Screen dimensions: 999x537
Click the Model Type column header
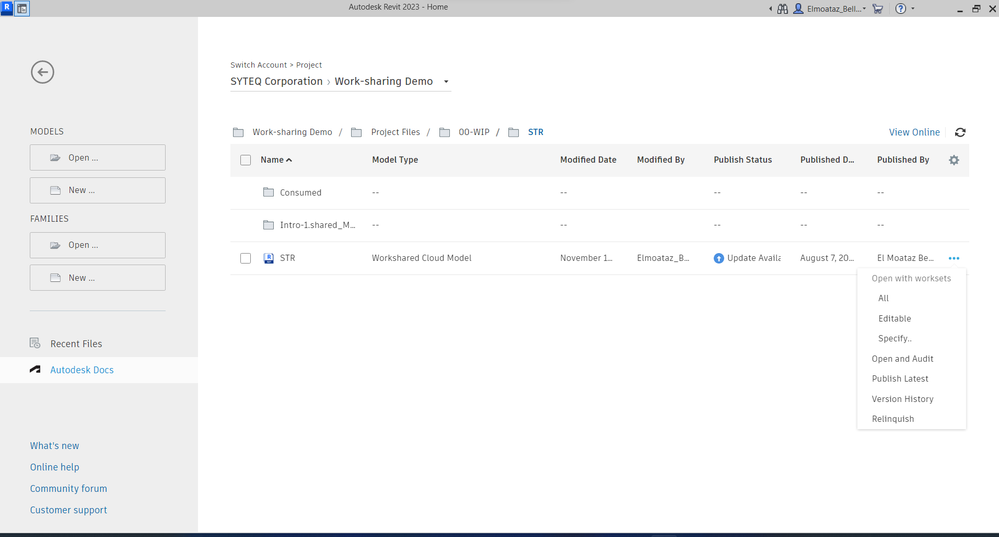[x=395, y=160]
